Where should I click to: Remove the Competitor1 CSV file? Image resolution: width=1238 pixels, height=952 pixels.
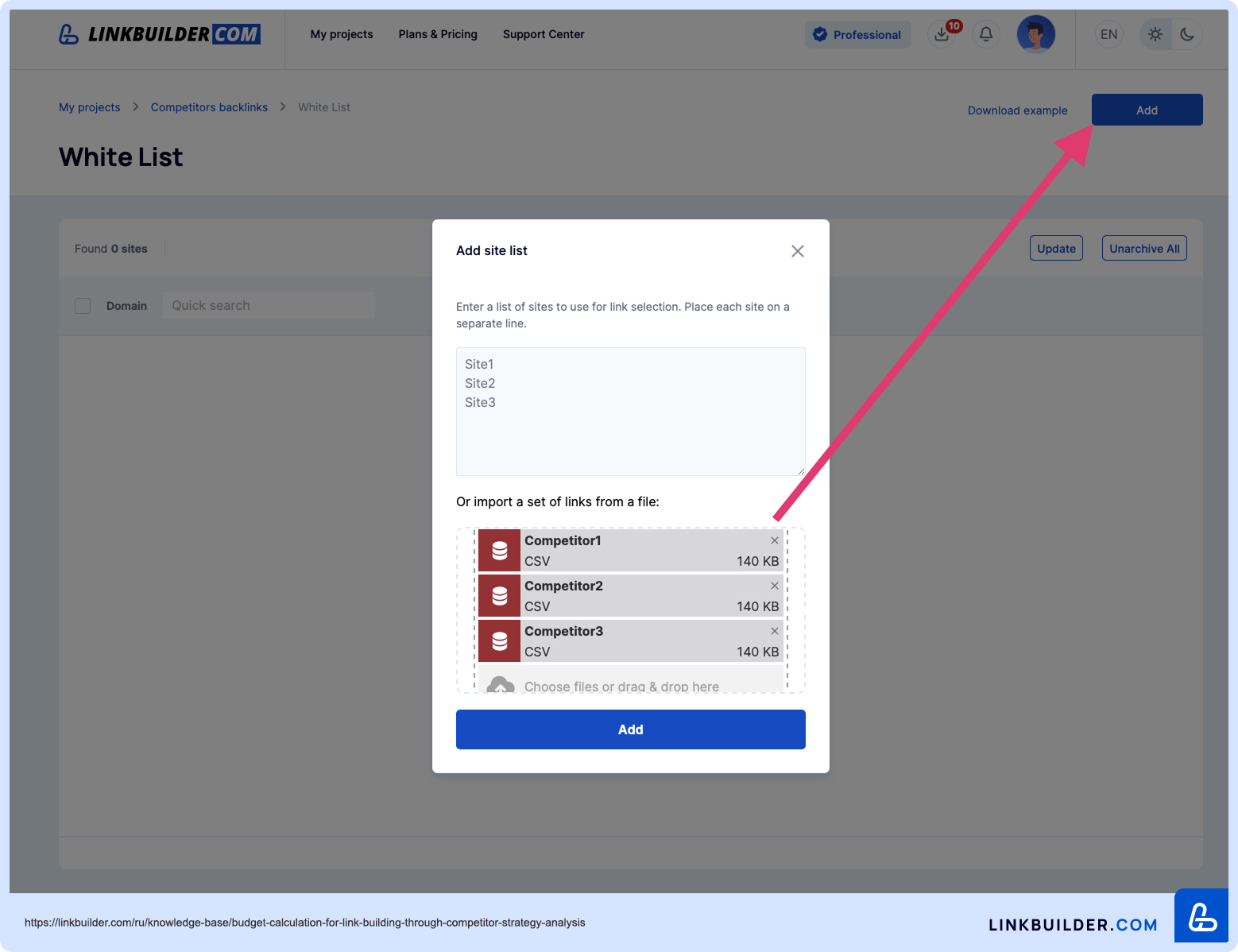[774, 540]
